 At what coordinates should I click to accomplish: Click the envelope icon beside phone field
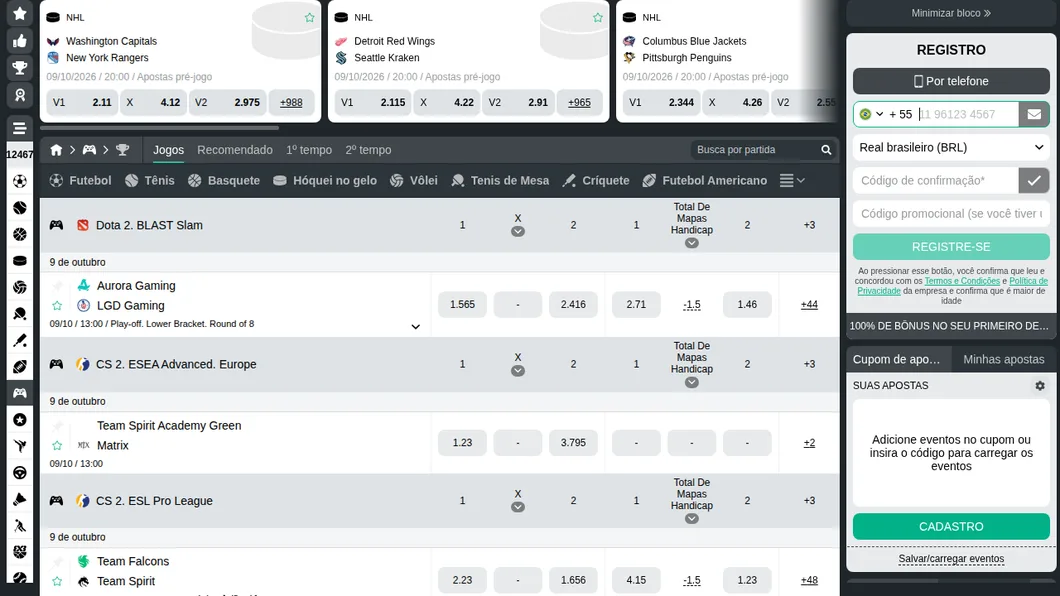point(1034,114)
